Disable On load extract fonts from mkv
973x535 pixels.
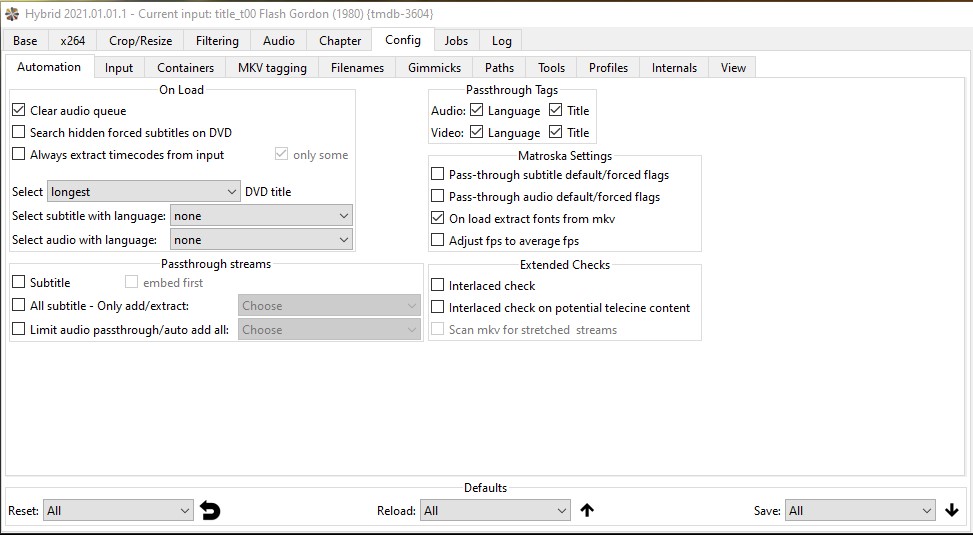click(x=438, y=218)
